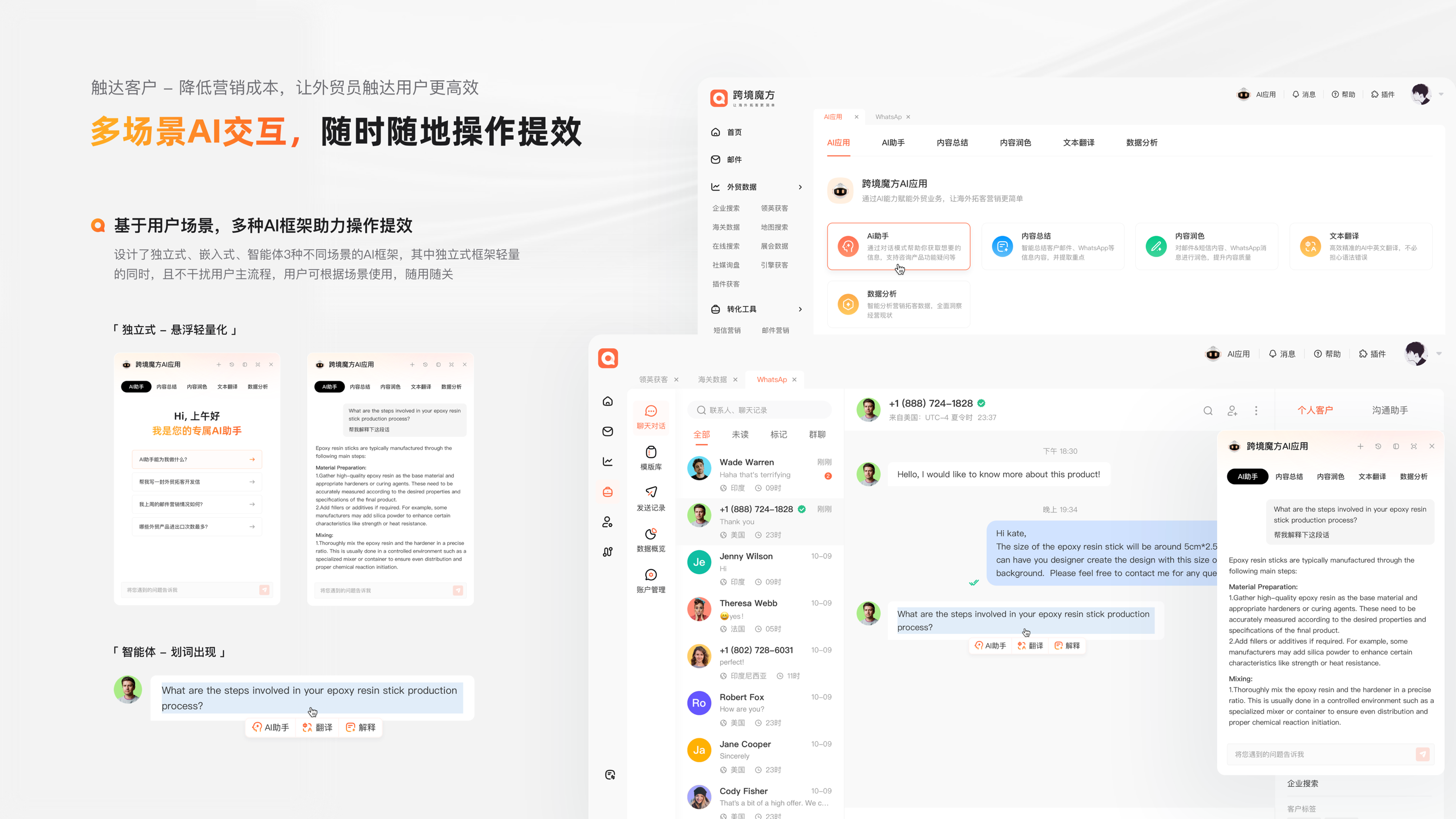Open 展会数据 in the top window sidebar
The width and height of the screenshot is (1456, 819).
pos(774,246)
